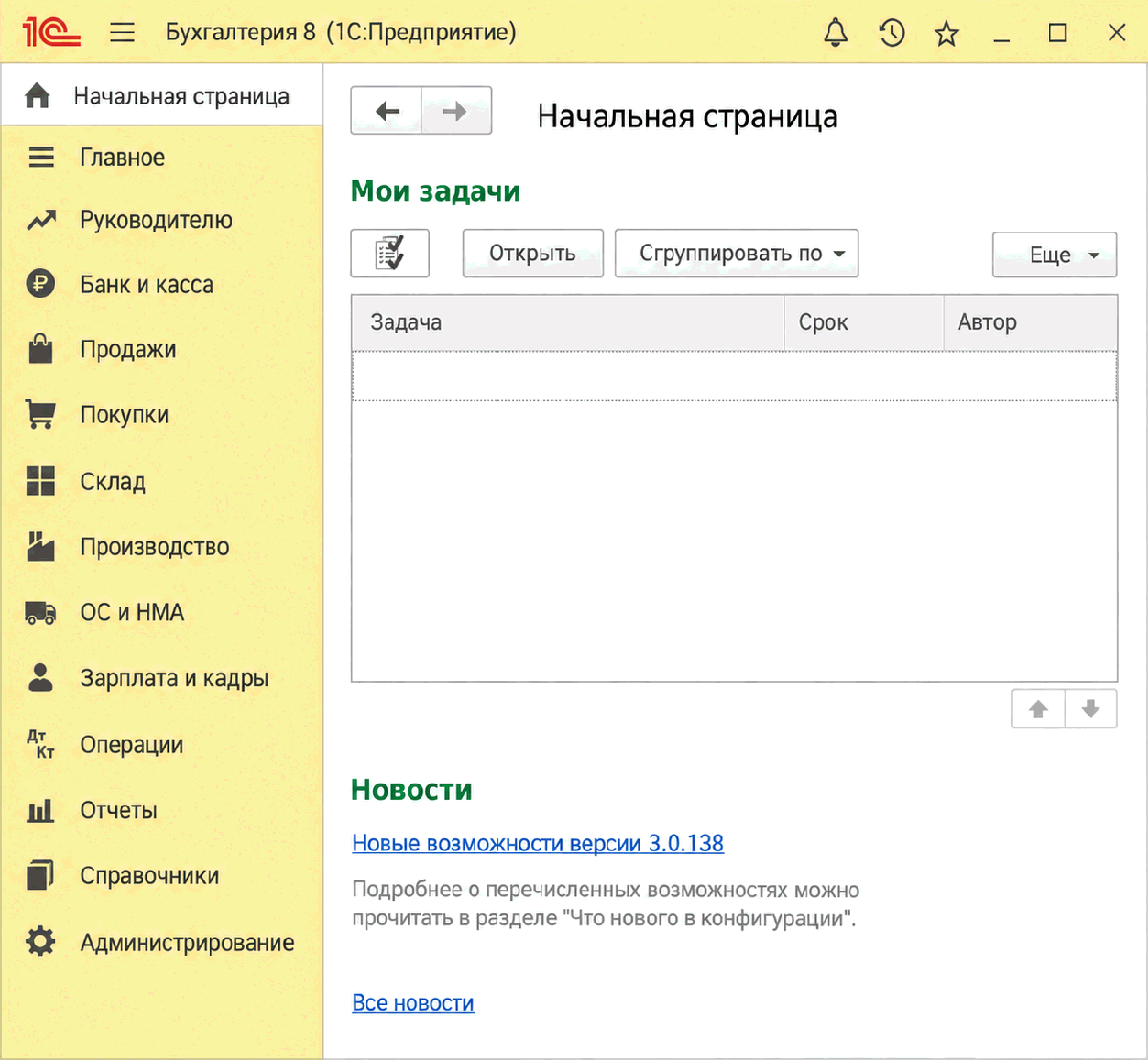
Task: Sort by the Срок column header
Action: coord(864,322)
